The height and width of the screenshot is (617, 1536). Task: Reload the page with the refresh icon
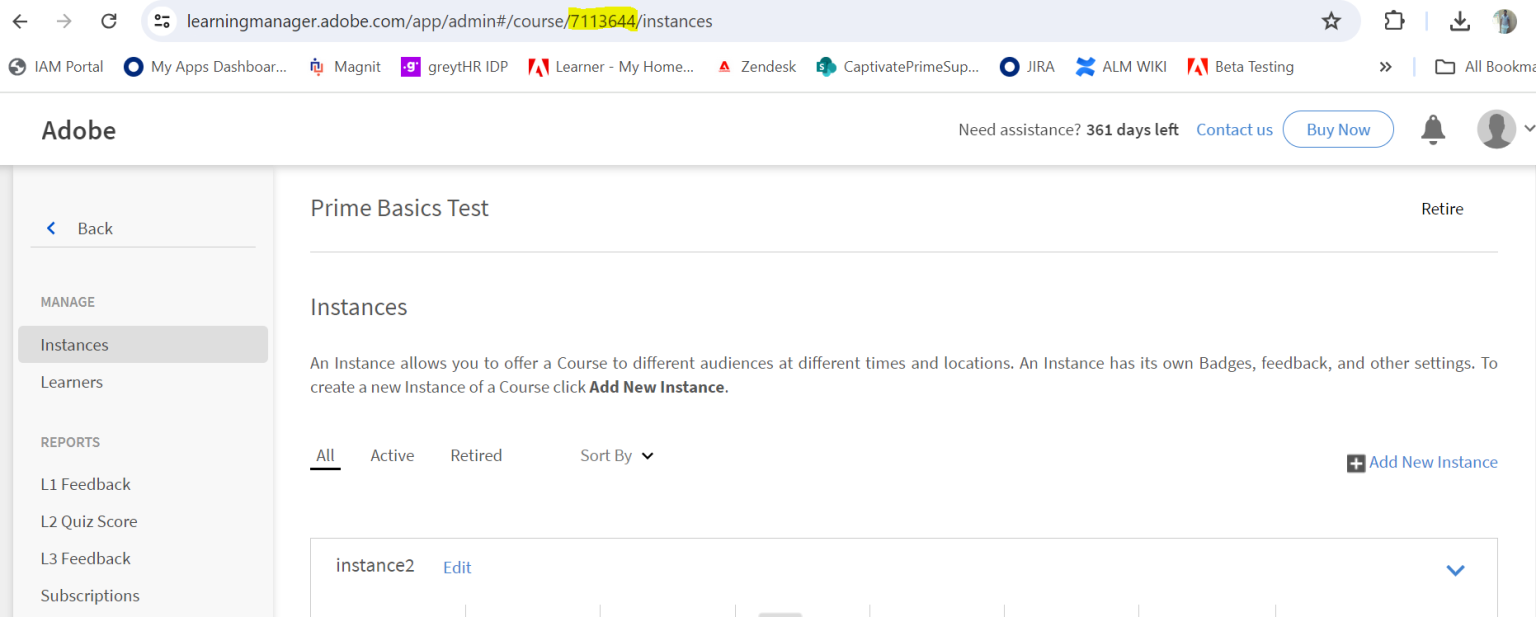coord(109,21)
